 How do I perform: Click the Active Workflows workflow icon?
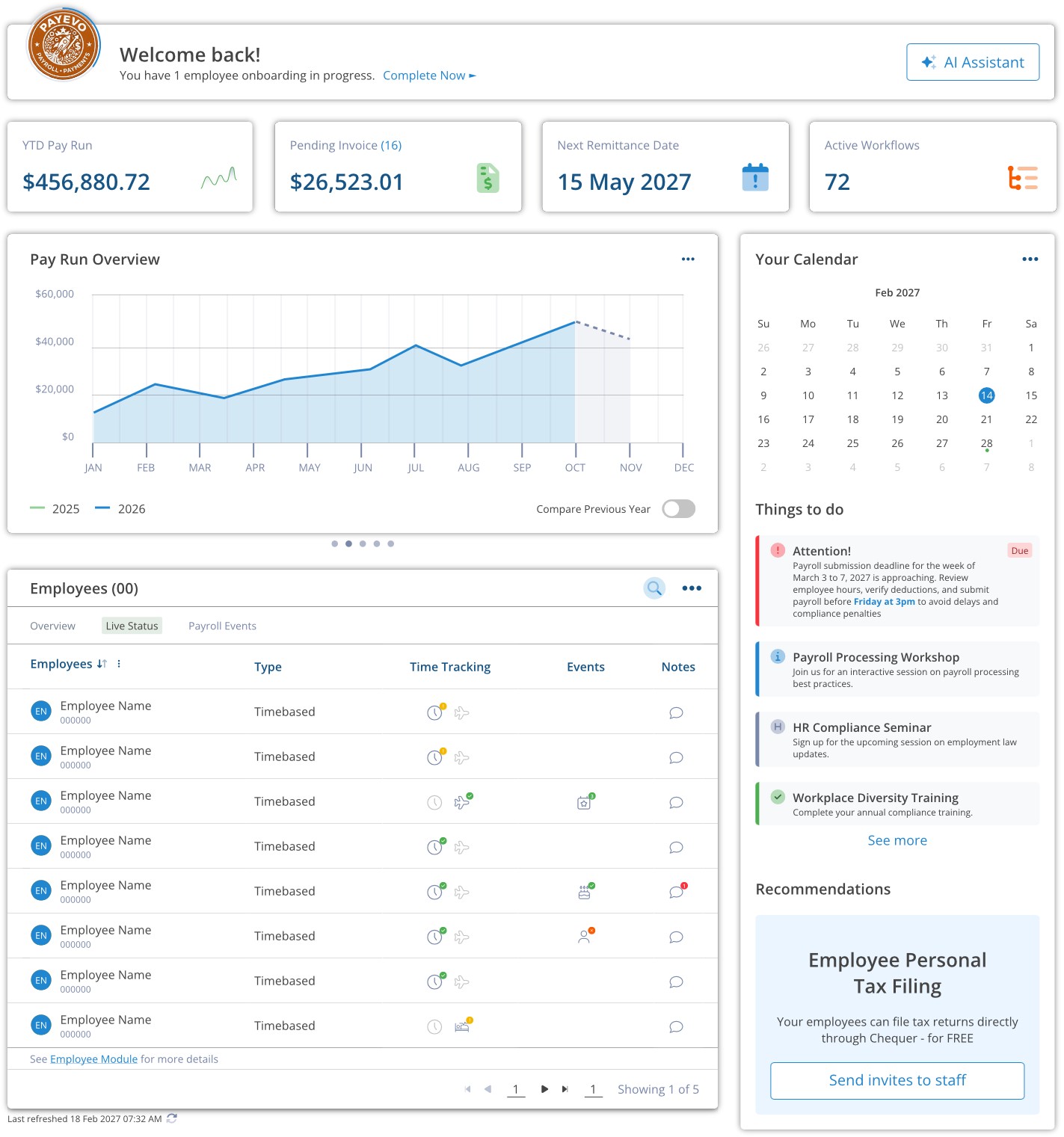(1023, 178)
